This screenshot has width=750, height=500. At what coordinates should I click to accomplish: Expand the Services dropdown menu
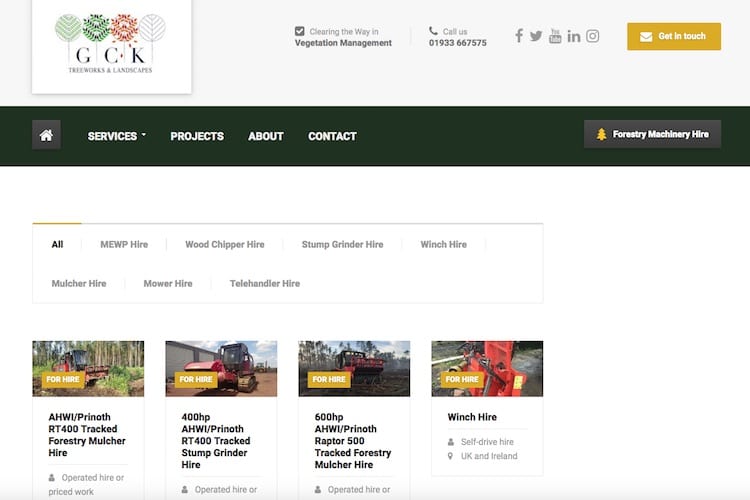point(116,136)
